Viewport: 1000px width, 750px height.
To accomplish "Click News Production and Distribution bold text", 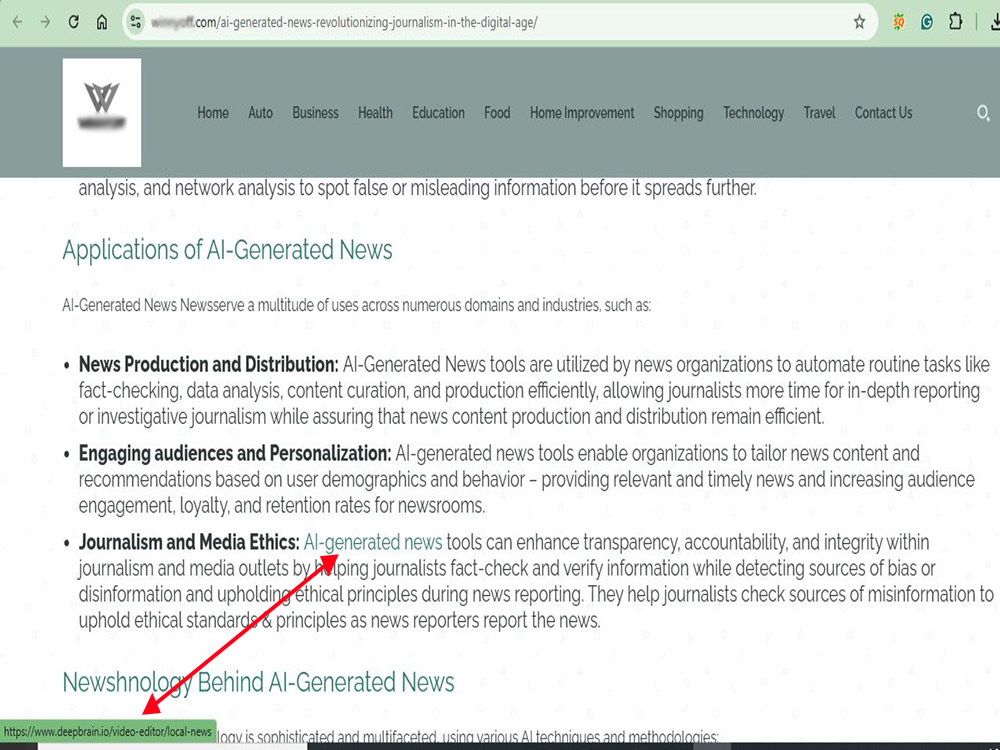I will [209, 364].
